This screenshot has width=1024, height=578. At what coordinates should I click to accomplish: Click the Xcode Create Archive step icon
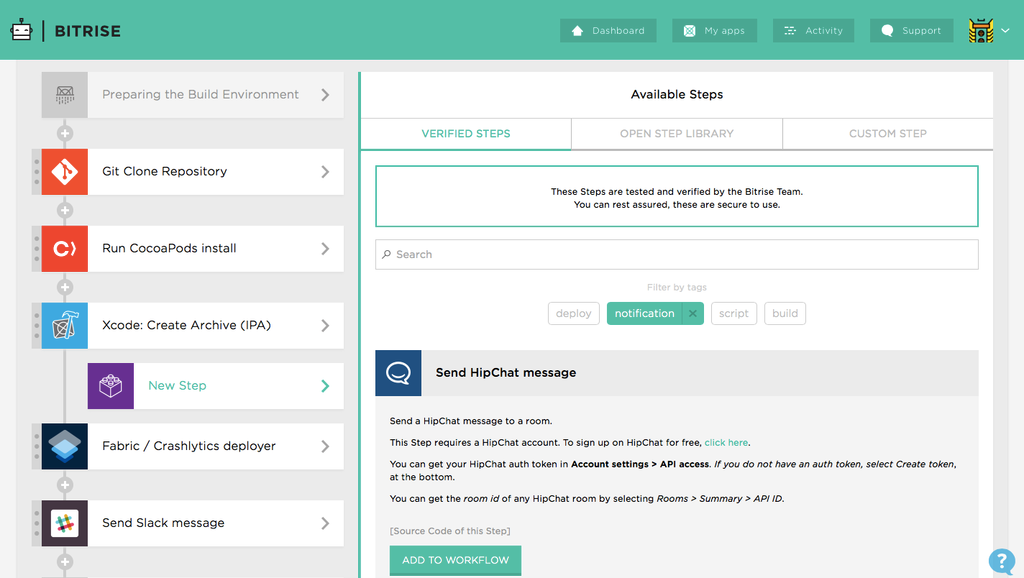click(65, 325)
